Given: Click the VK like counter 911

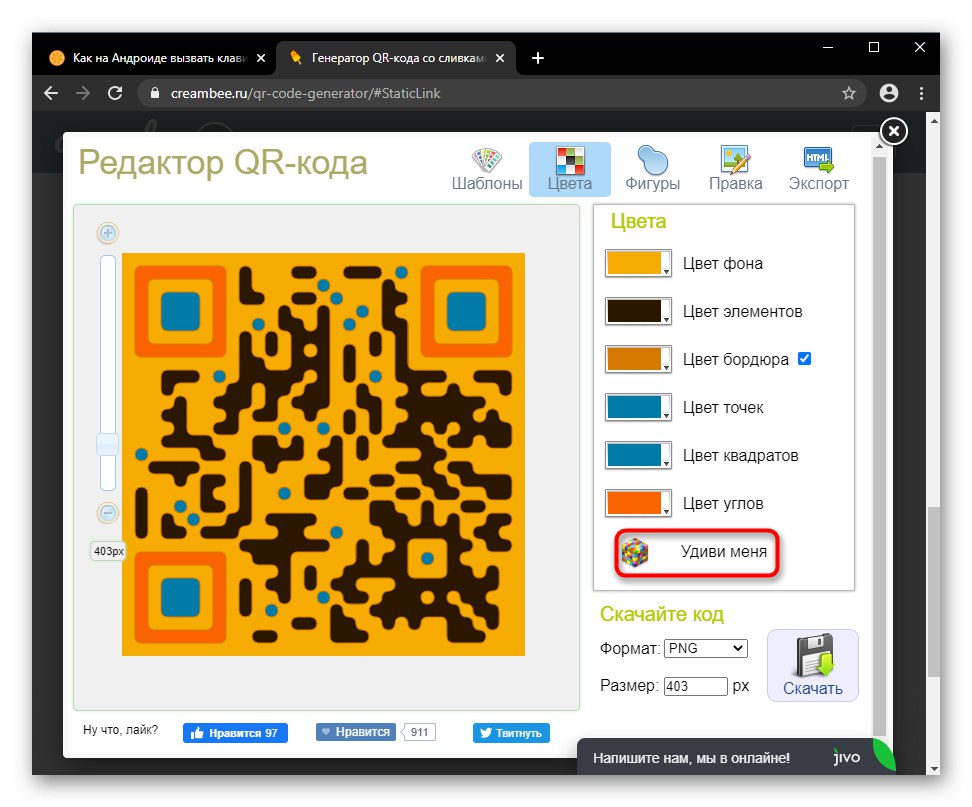Looking at the screenshot, I should point(420,732).
